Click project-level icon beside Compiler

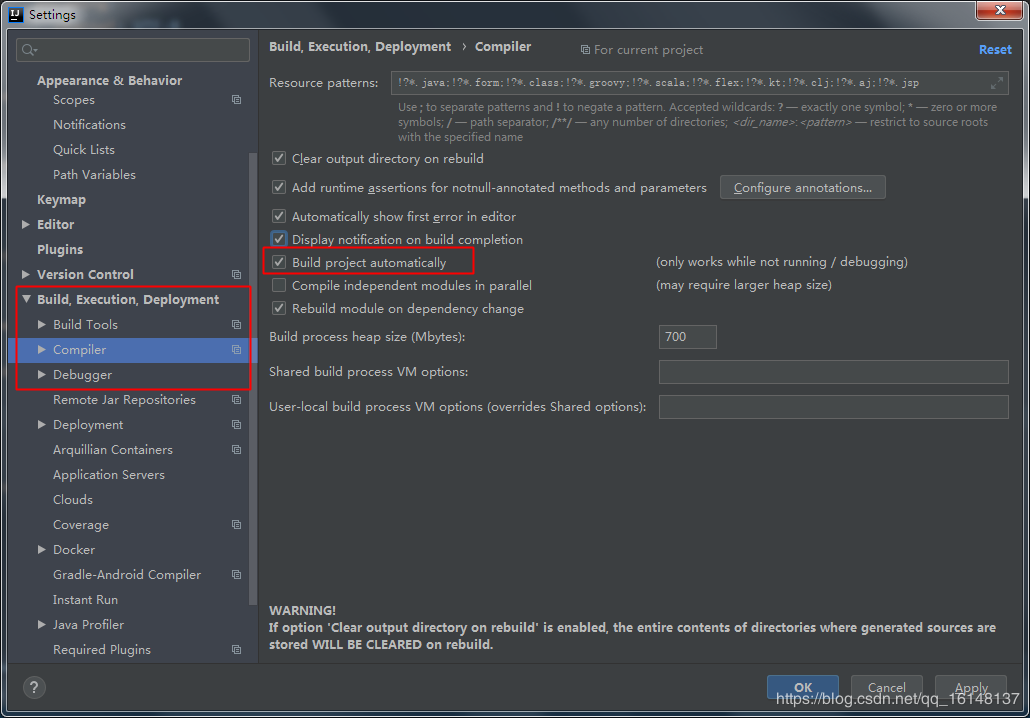point(236,349)
